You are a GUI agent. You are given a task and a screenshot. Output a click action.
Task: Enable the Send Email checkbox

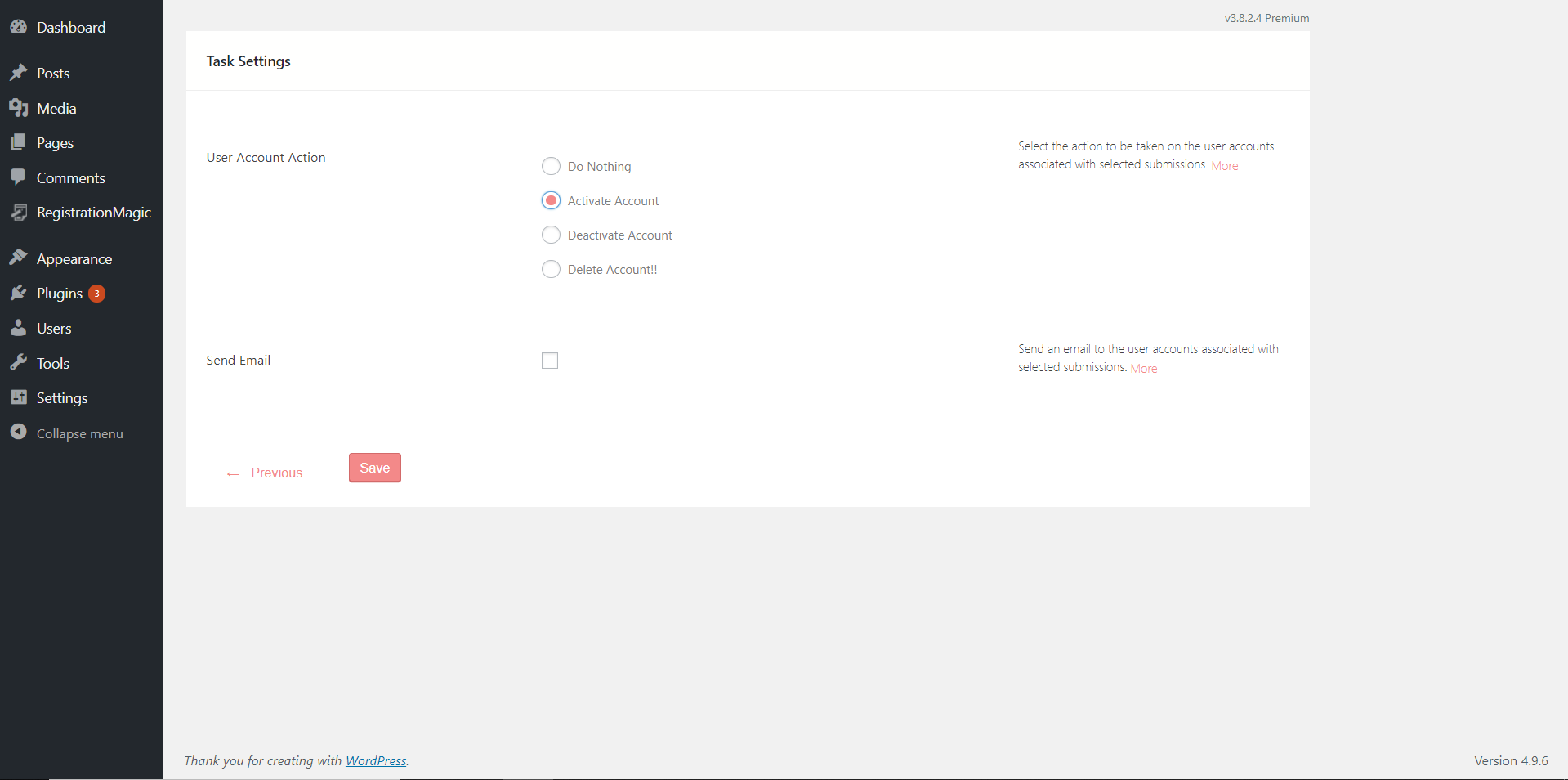550,361
